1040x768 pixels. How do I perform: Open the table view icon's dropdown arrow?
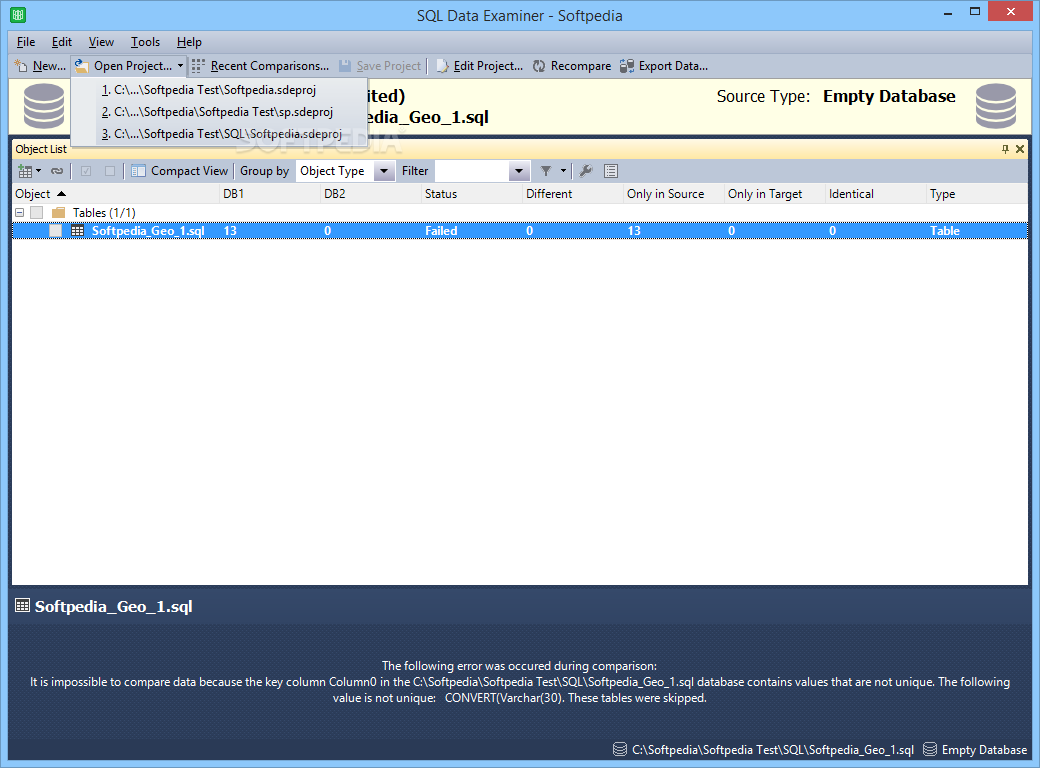38,171
